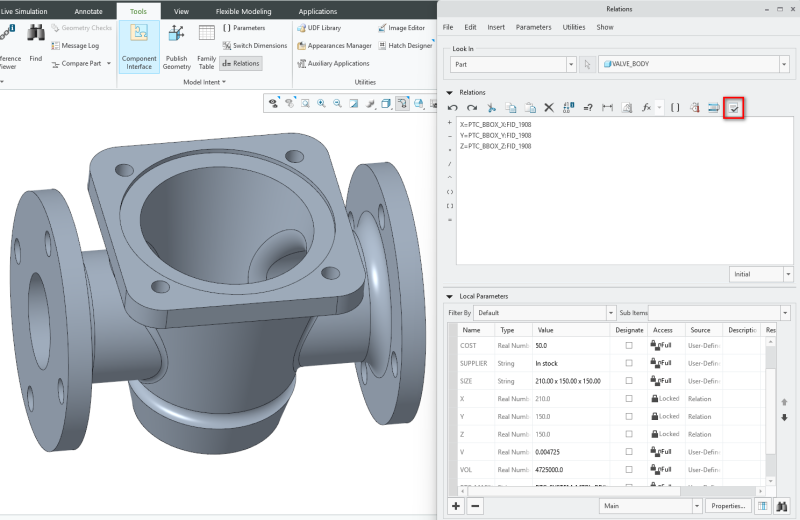This screenshot has height=520, width=800.
Task: Add a new parameter with plus button
Action: pos(457,506)
